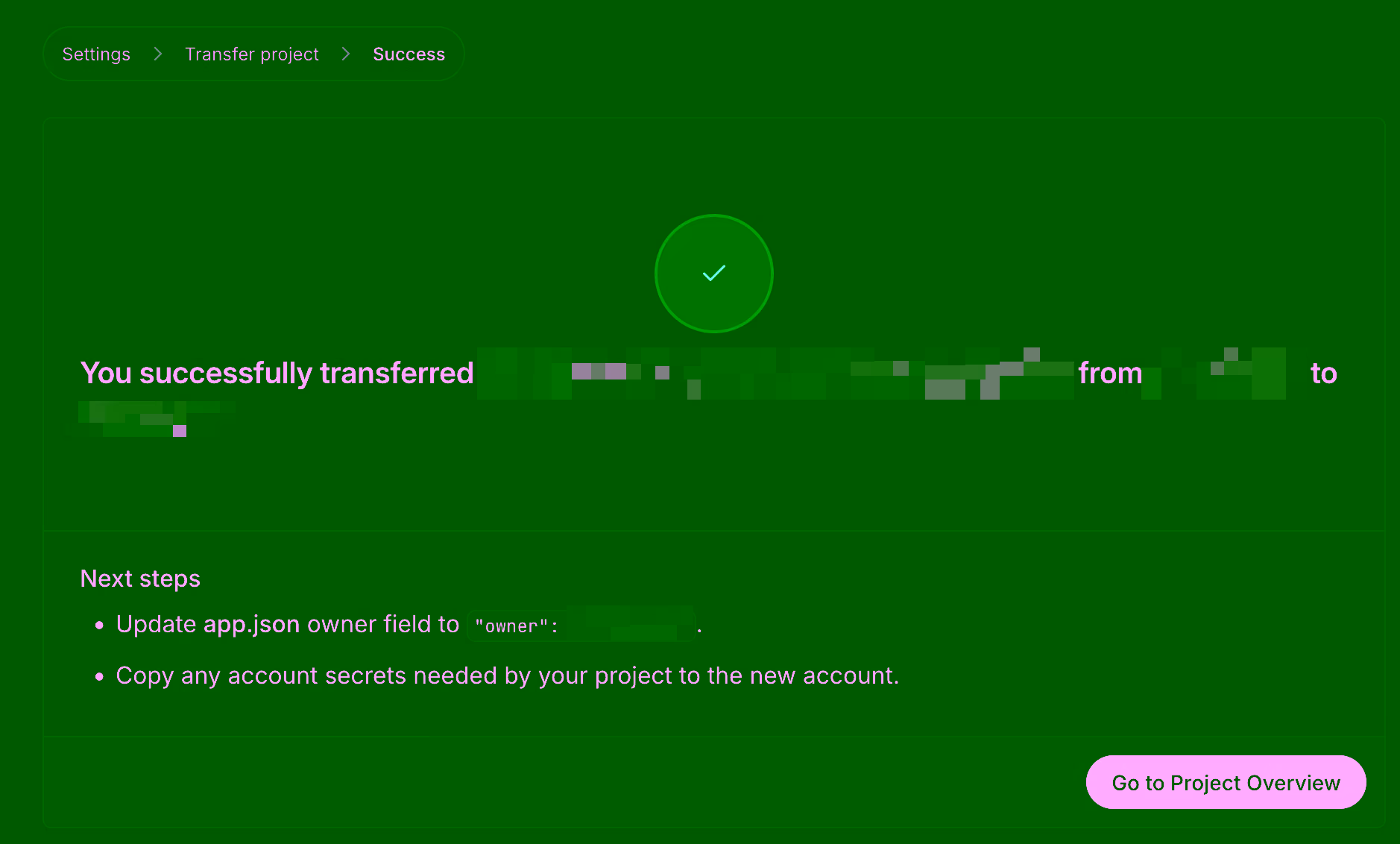Select Transfer project in the breadcrumb

tap(252, 54)
